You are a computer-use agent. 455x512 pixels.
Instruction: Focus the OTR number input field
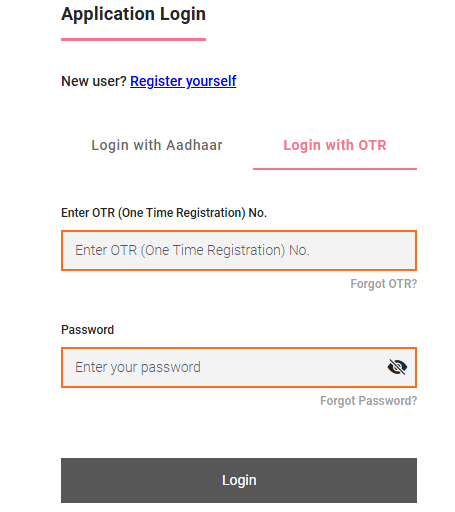pos(239,250)
